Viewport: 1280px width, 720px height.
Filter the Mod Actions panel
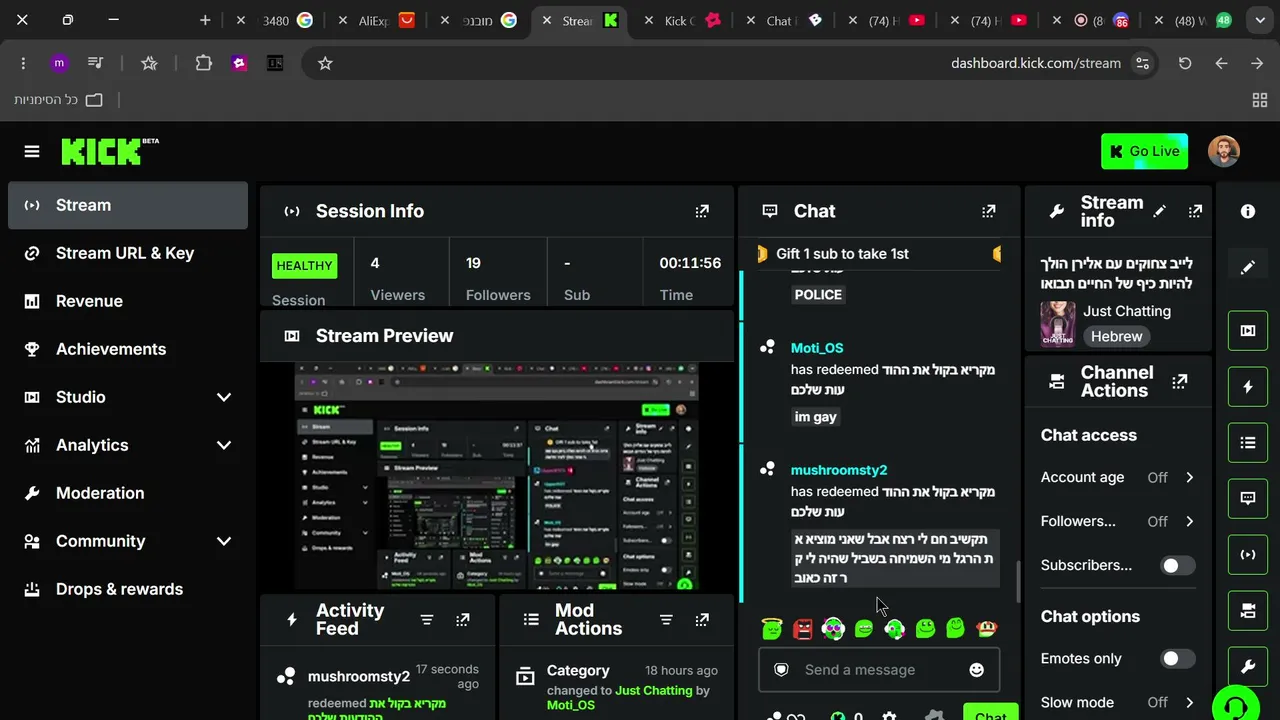(666, 620)
